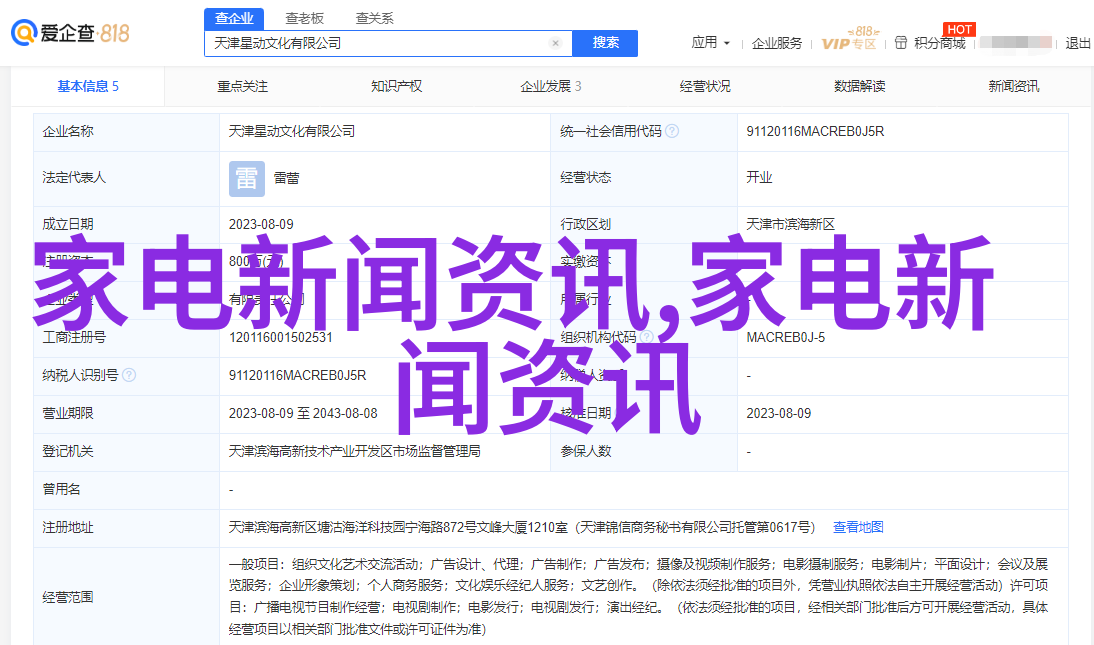The width and height of the screenshot is (1094, 645).
Task: Open the 企业服务 link
Action: [777, 43]
